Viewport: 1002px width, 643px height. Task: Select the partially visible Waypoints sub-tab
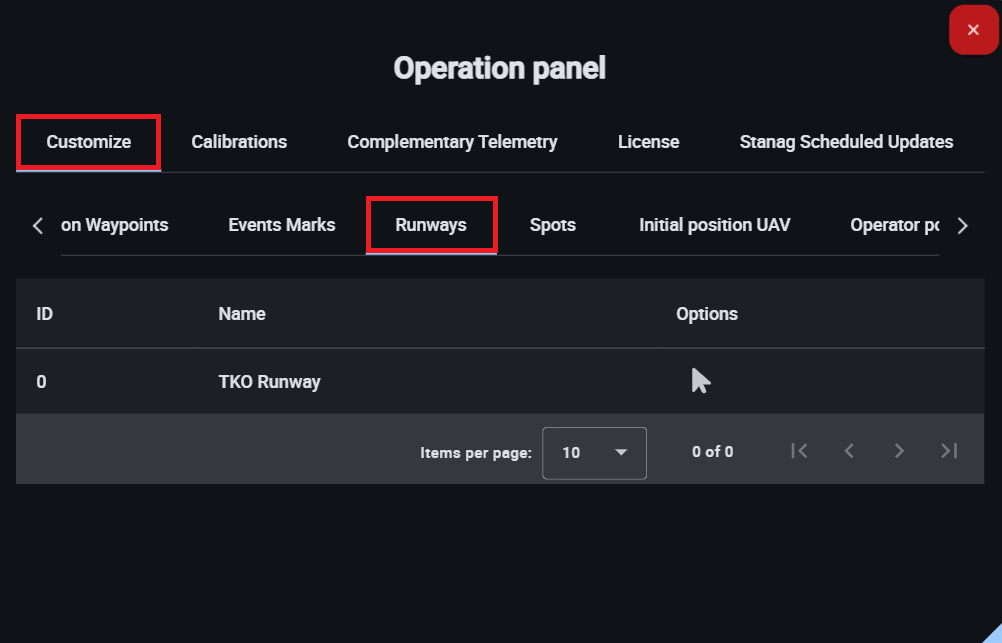pos(115,225)
